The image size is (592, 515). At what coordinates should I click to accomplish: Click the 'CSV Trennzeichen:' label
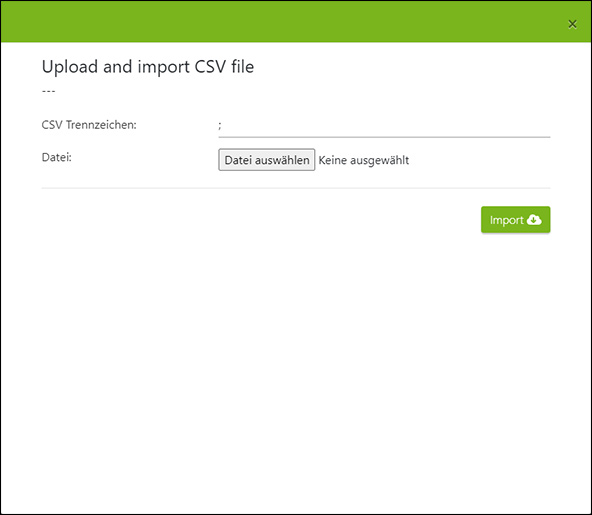(x=89, y=125)
